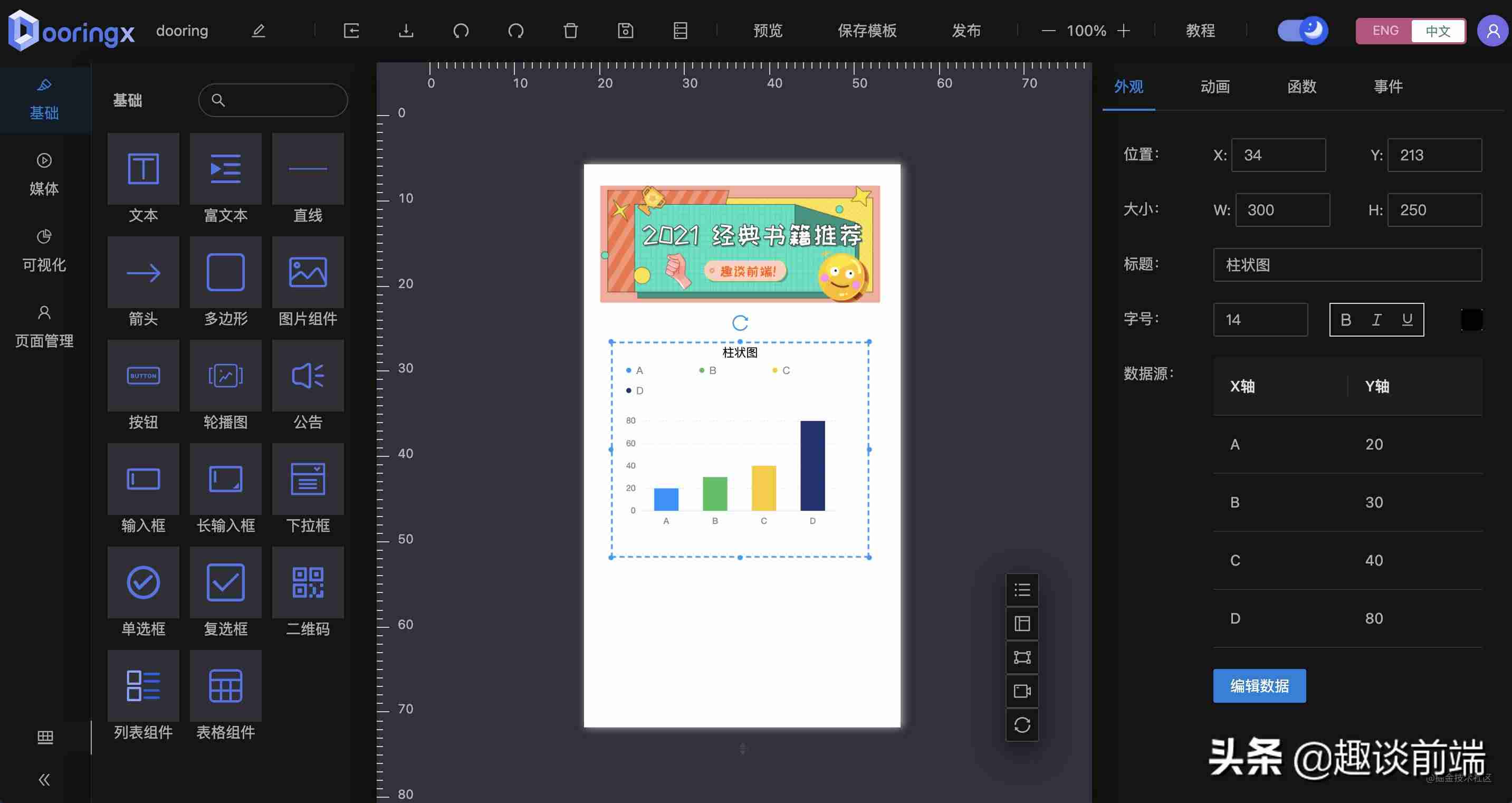Select the 可视化 sidebar category

coord(45,251)
